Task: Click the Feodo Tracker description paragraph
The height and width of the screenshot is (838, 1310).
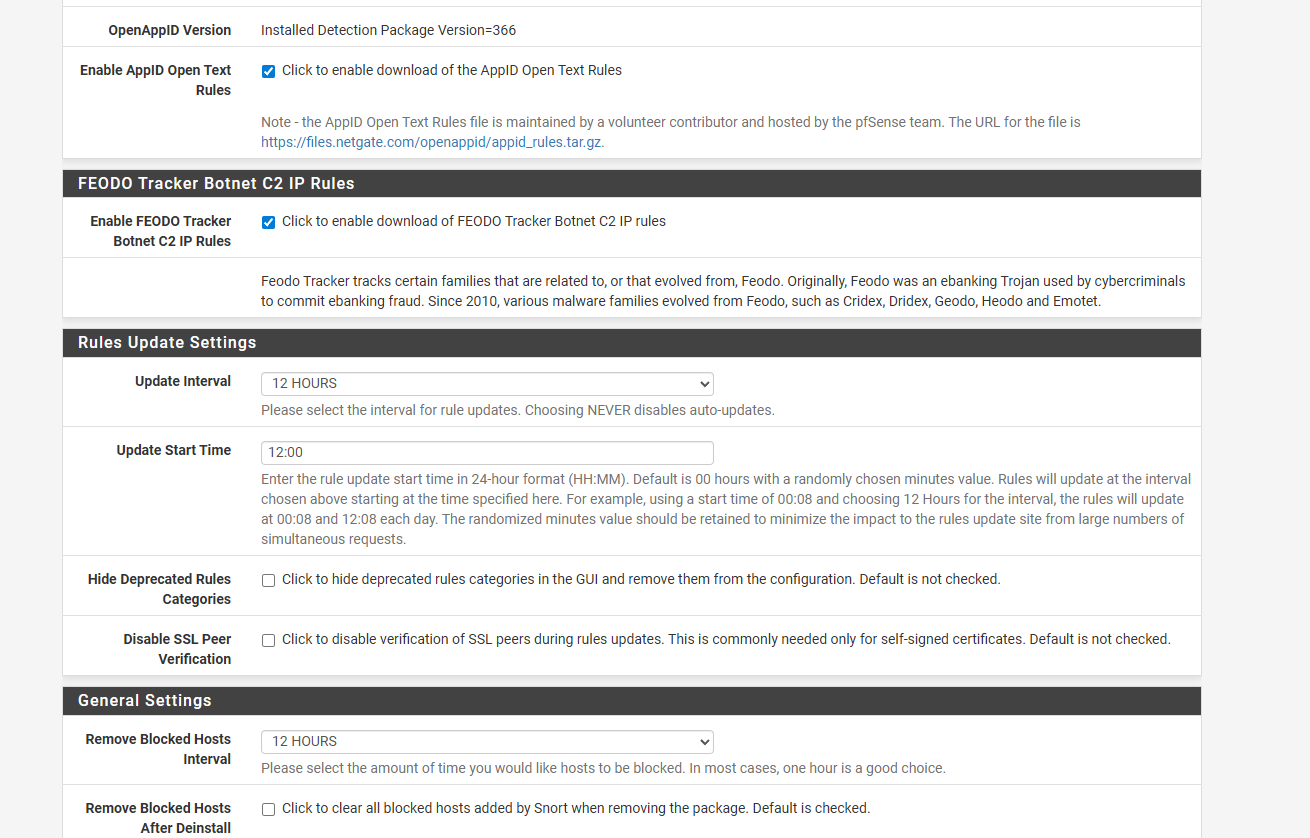Action: point(722,291)
